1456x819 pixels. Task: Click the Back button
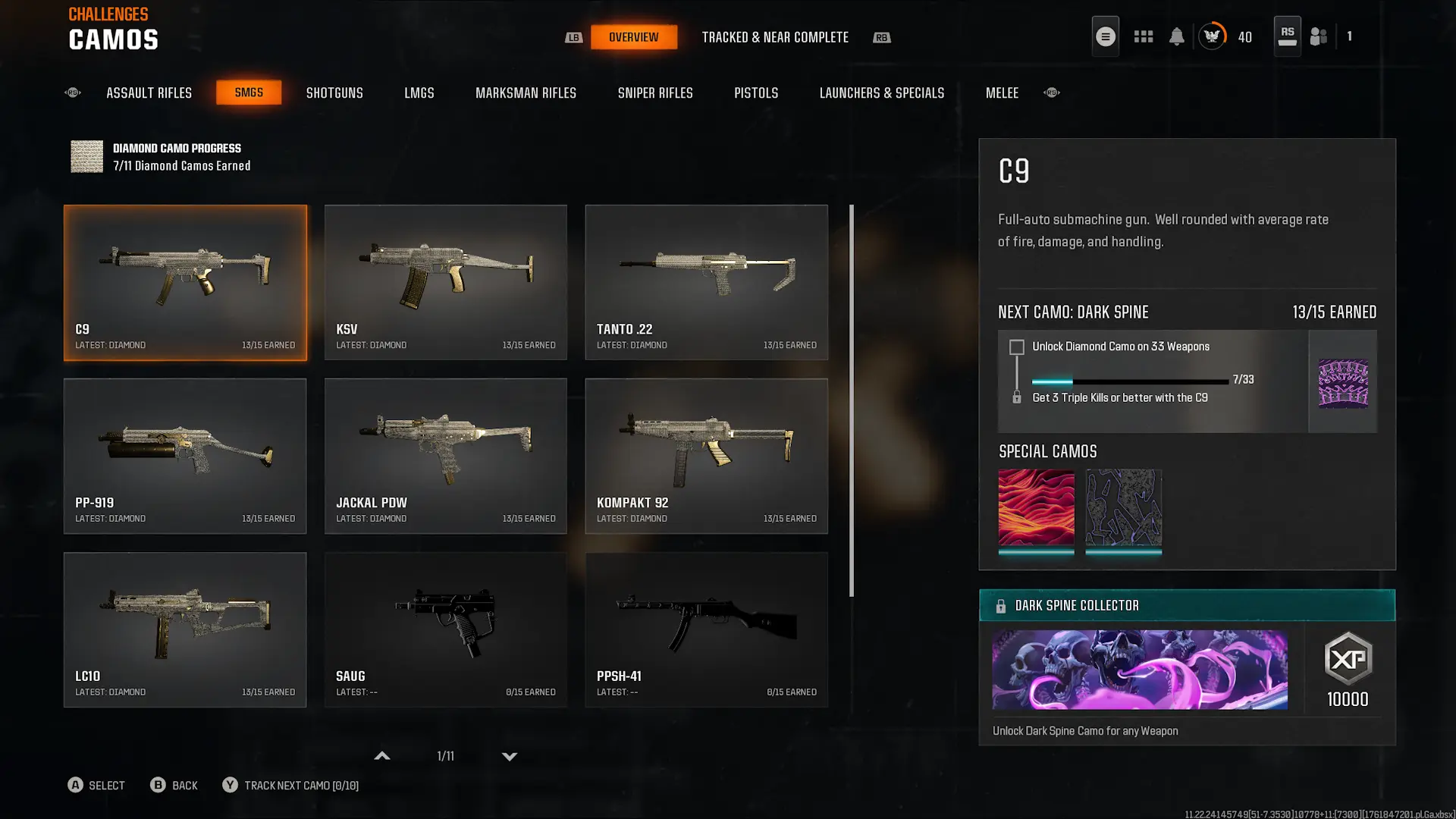point(174,786)
